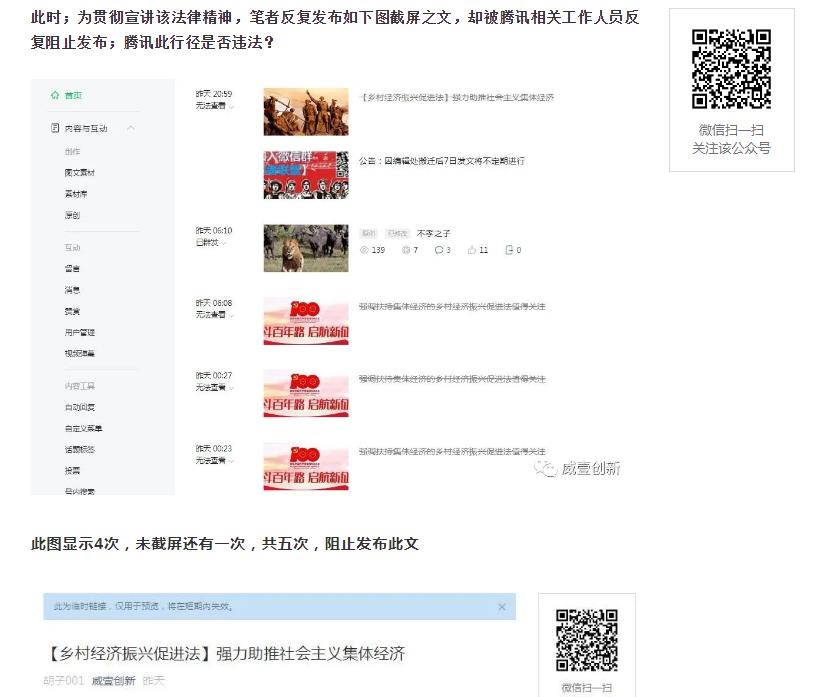Collapse the 内容与互动 section chevron
This screenshot has height=697, width=816.
pyautogui.click(x=131, y=128)
